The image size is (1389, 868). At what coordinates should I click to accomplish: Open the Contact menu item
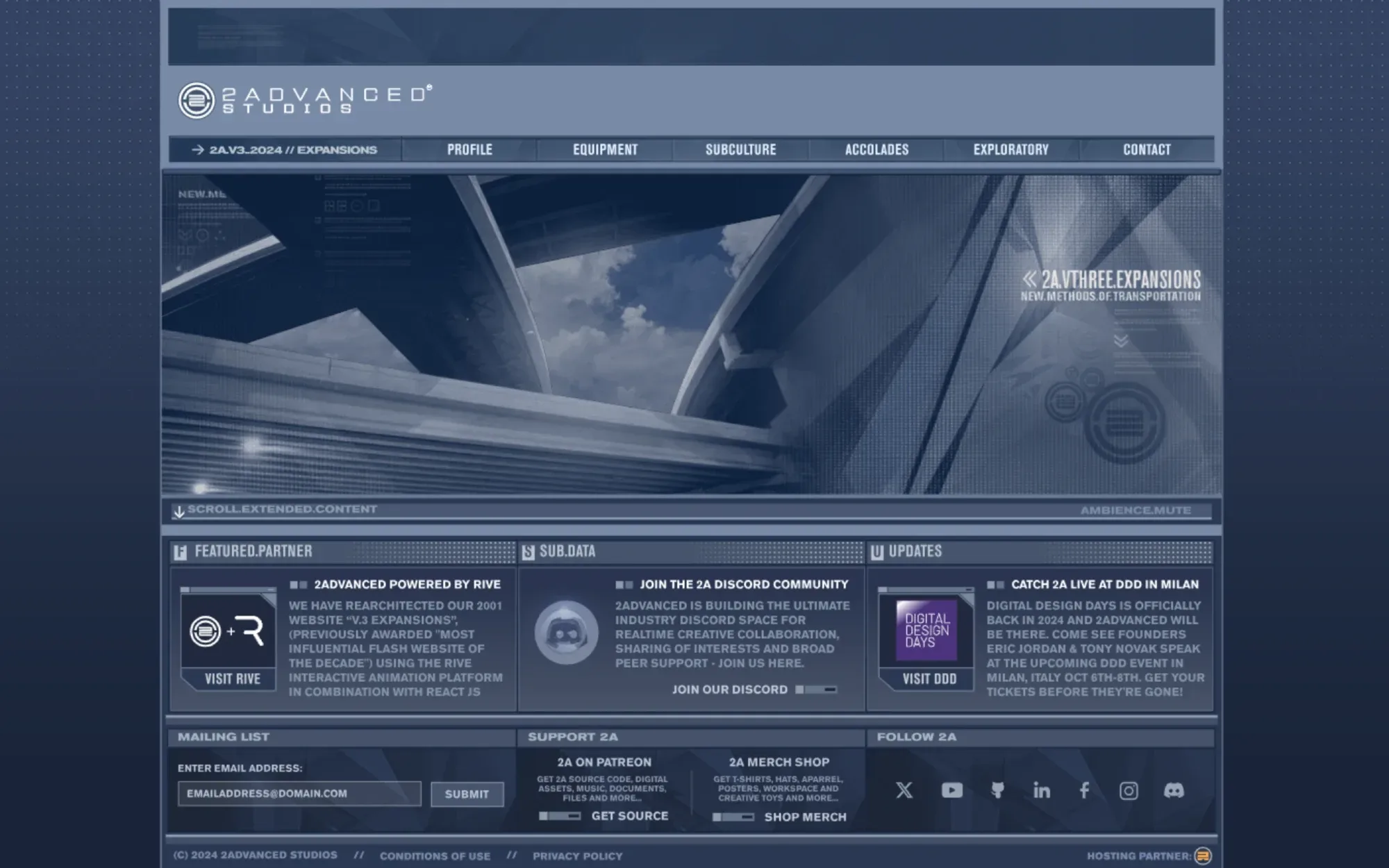[1147, 149]
